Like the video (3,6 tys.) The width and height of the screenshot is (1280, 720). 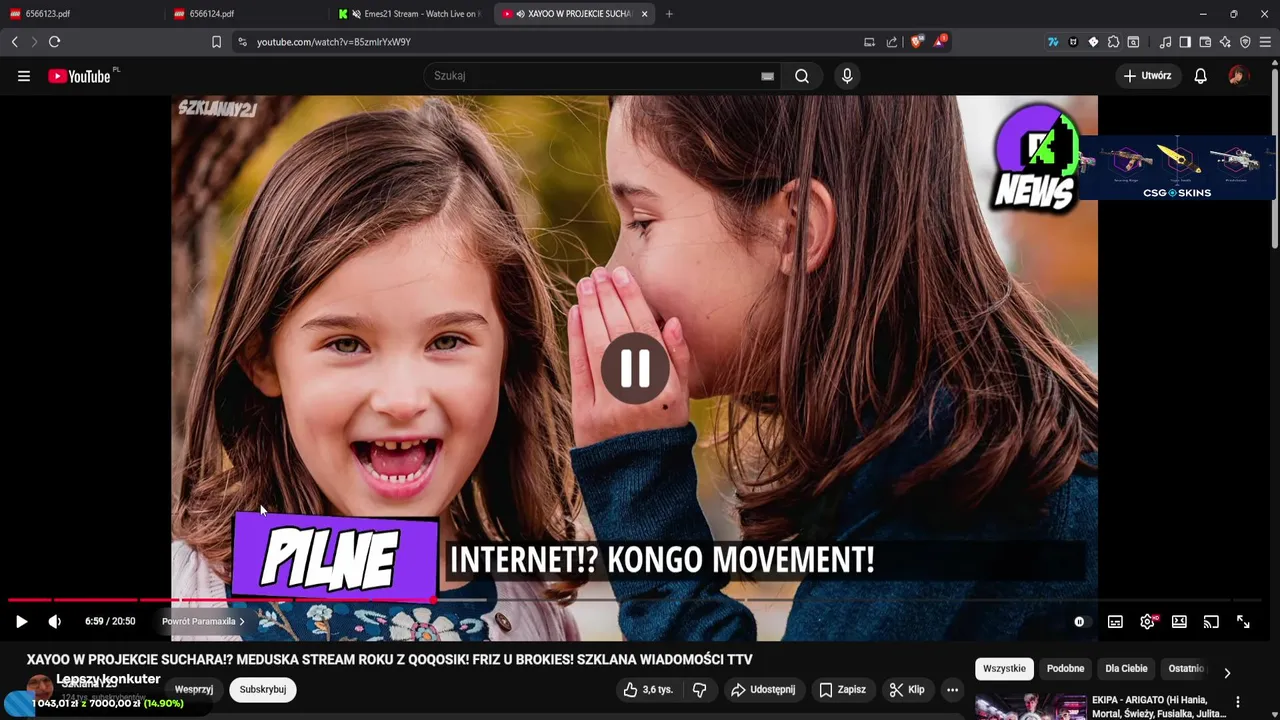click(647, 690)
